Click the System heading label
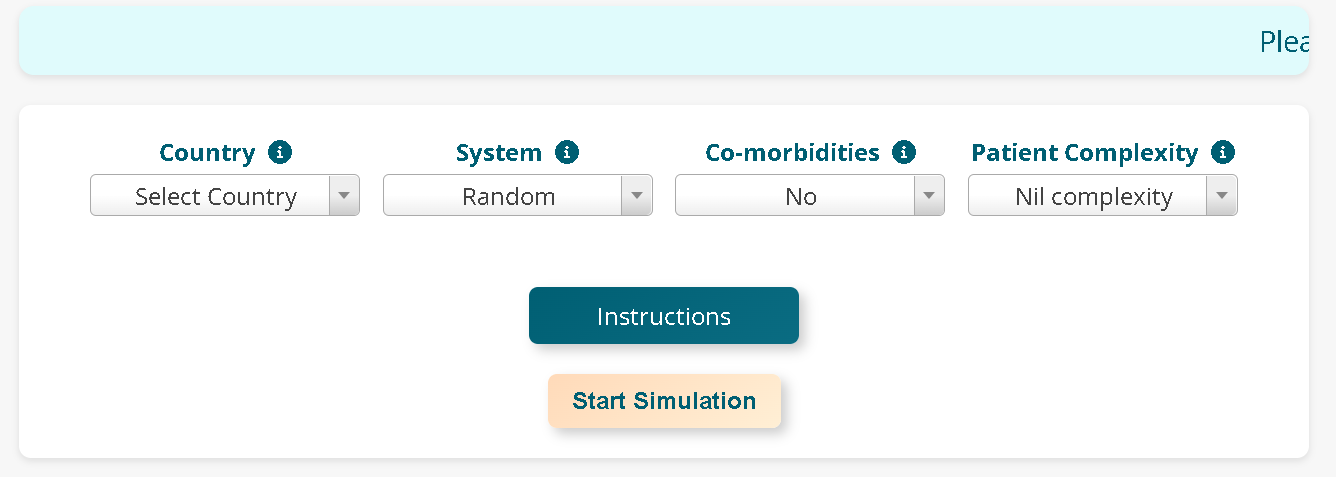 pos(499,153)
